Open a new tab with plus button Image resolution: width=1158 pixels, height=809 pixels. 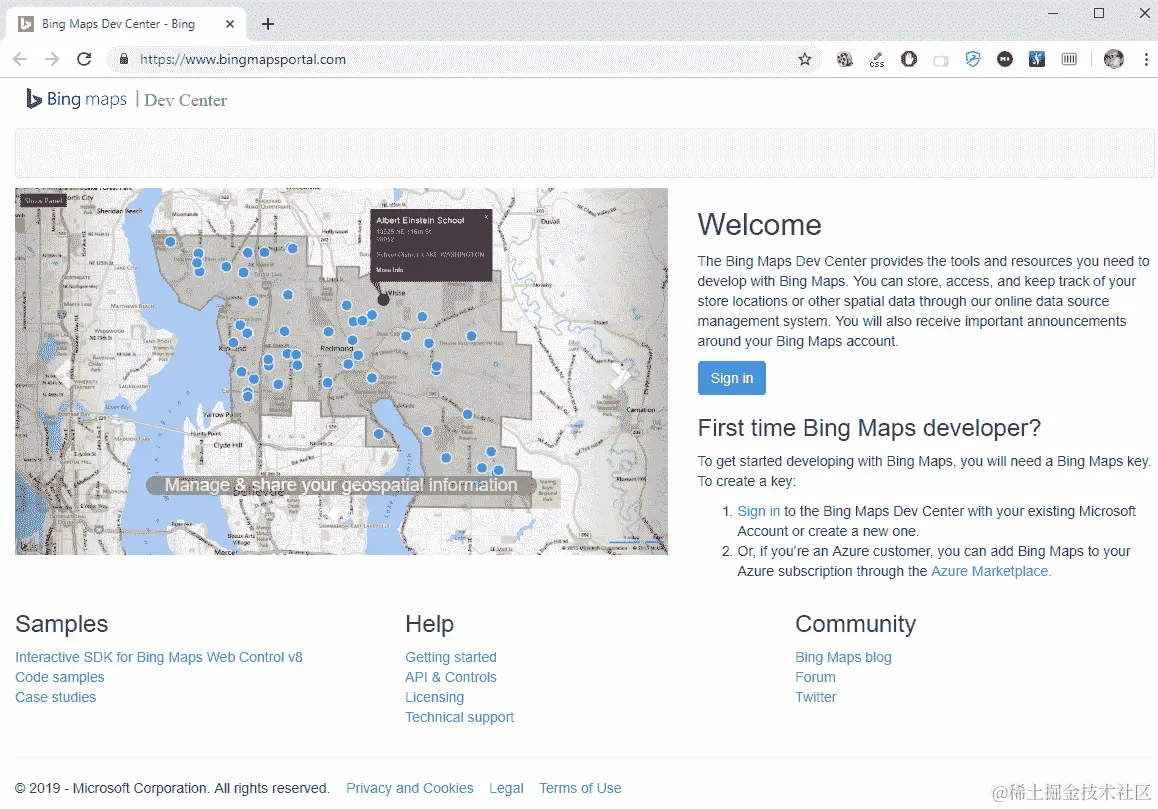pyautogui.click(x=268, y=24)
